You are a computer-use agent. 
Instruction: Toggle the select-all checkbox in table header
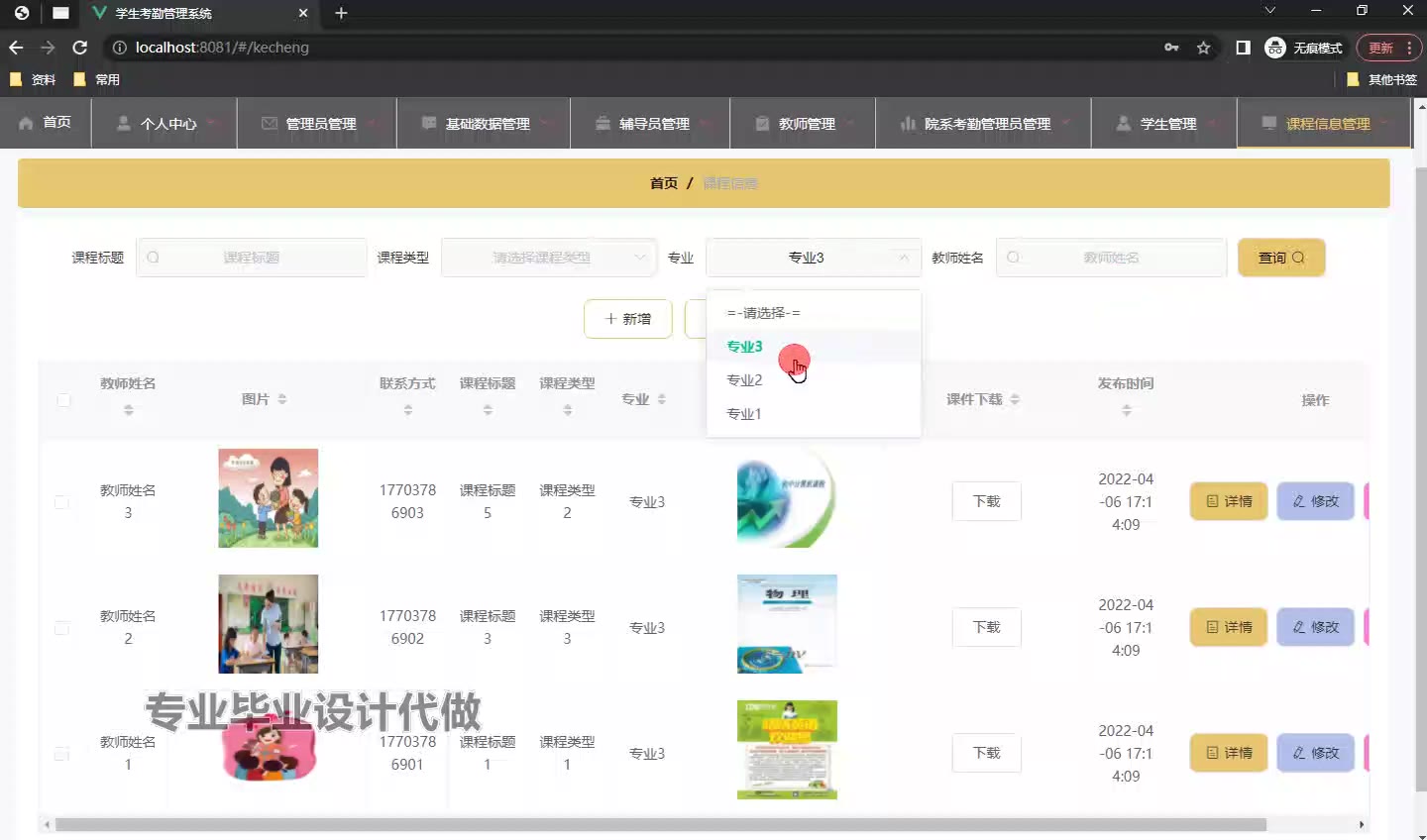(63, 400)
